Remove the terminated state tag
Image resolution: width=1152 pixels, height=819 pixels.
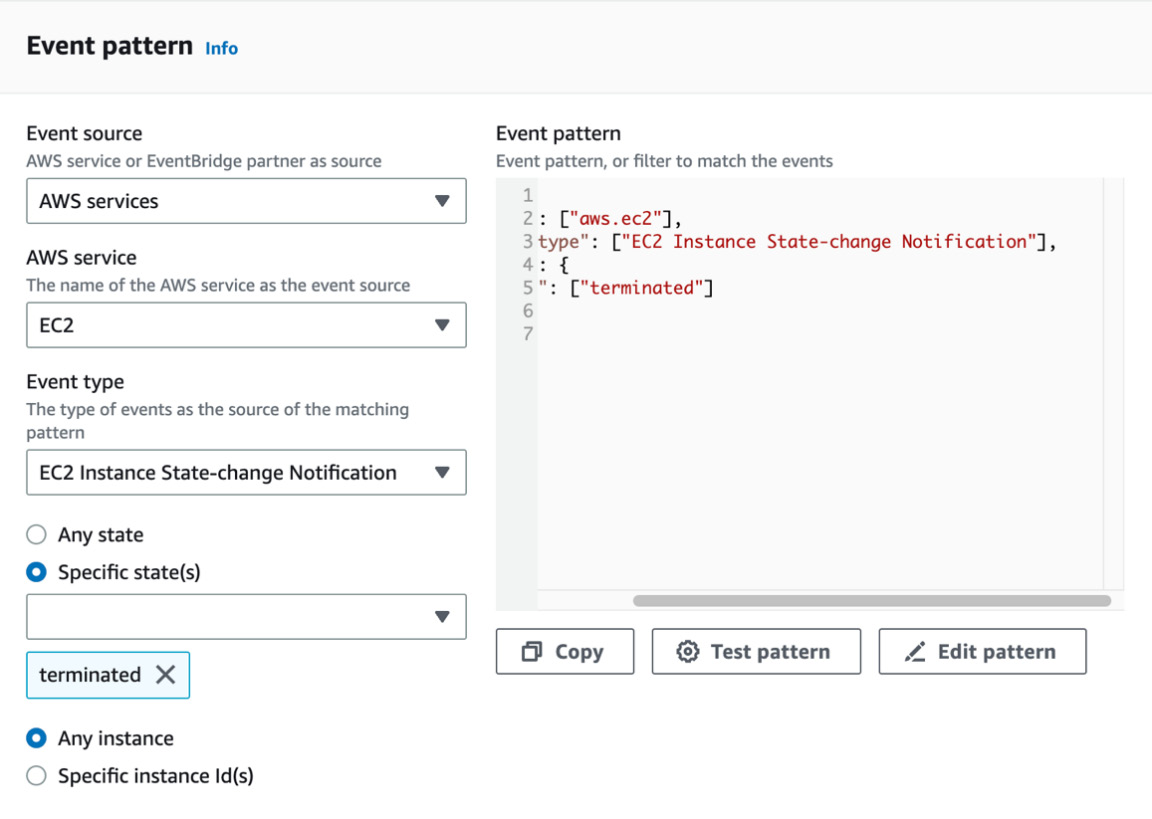click(x=166, y=674)
